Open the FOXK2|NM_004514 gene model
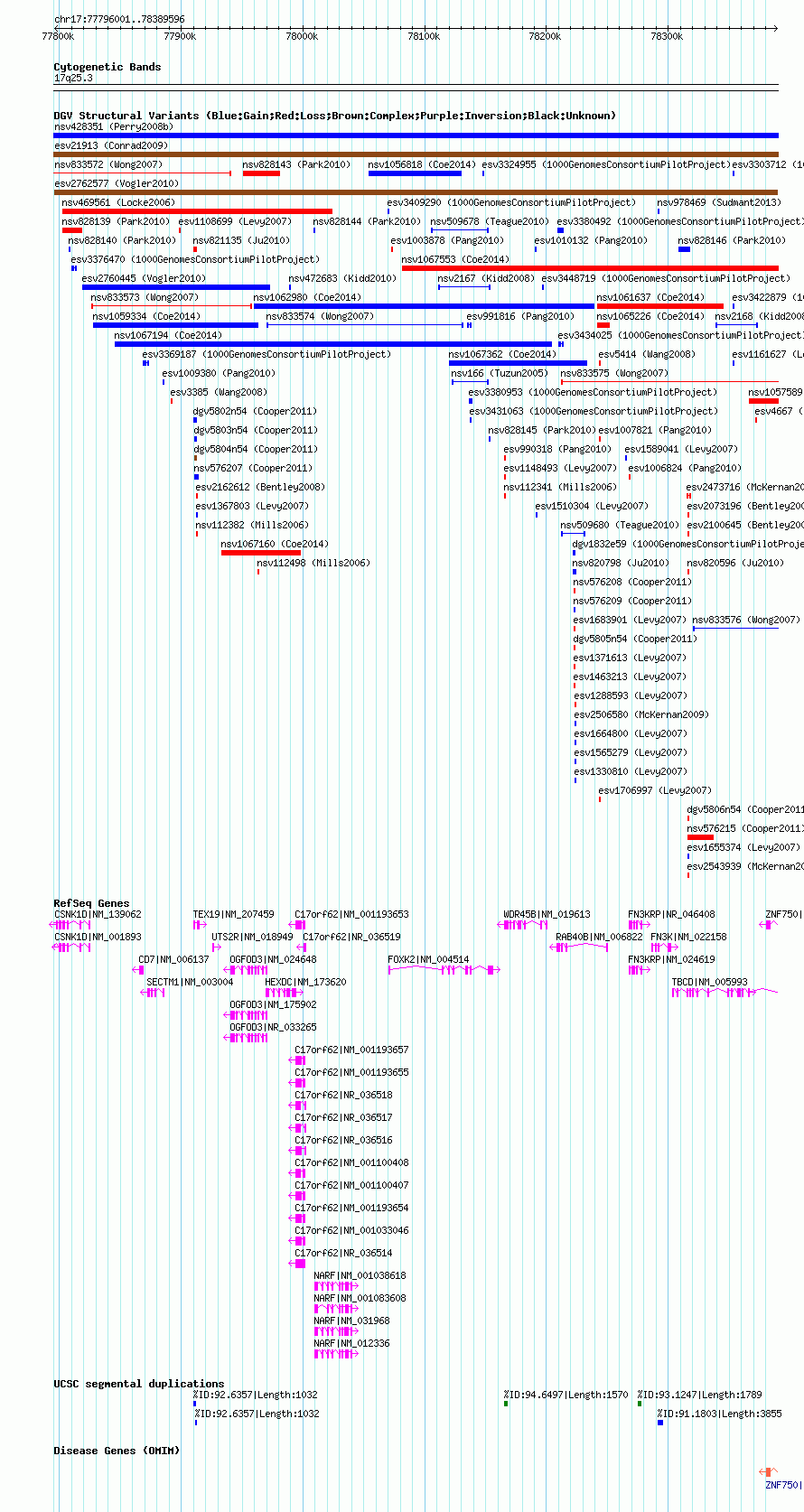The width and height of the screenshot is (804, 1512). click(x=444, y=970)
